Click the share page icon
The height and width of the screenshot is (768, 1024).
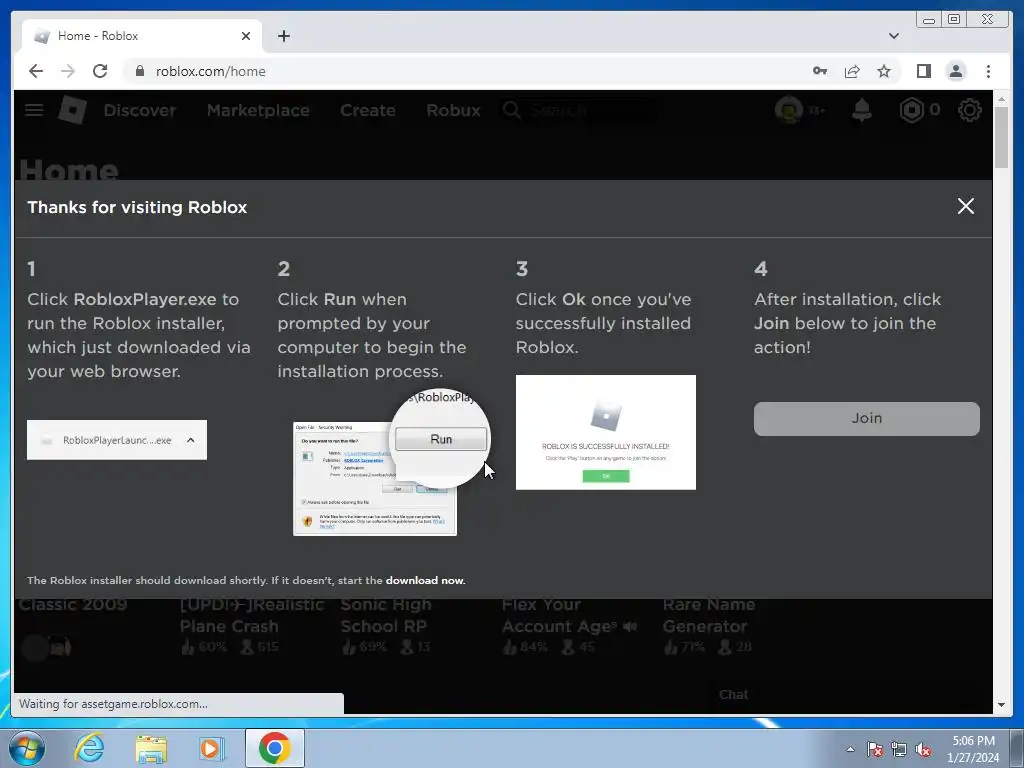[852, 71]
